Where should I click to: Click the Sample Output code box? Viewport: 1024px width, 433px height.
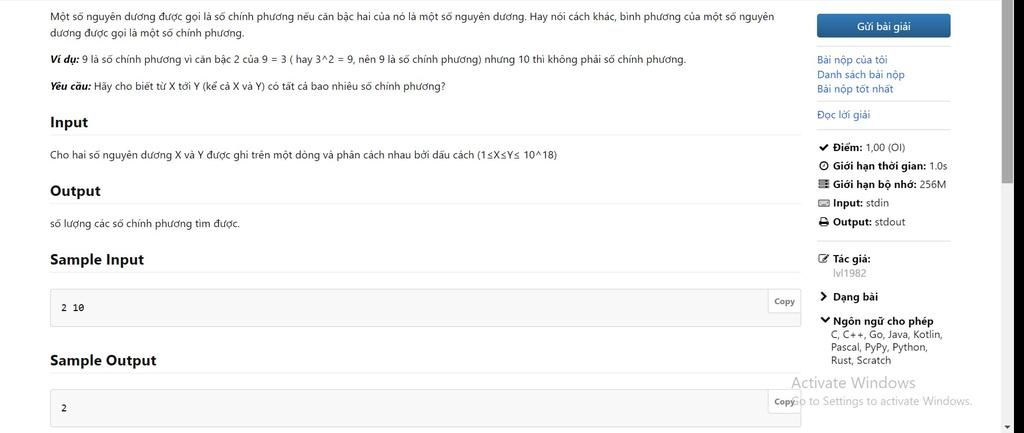[425, 408]
